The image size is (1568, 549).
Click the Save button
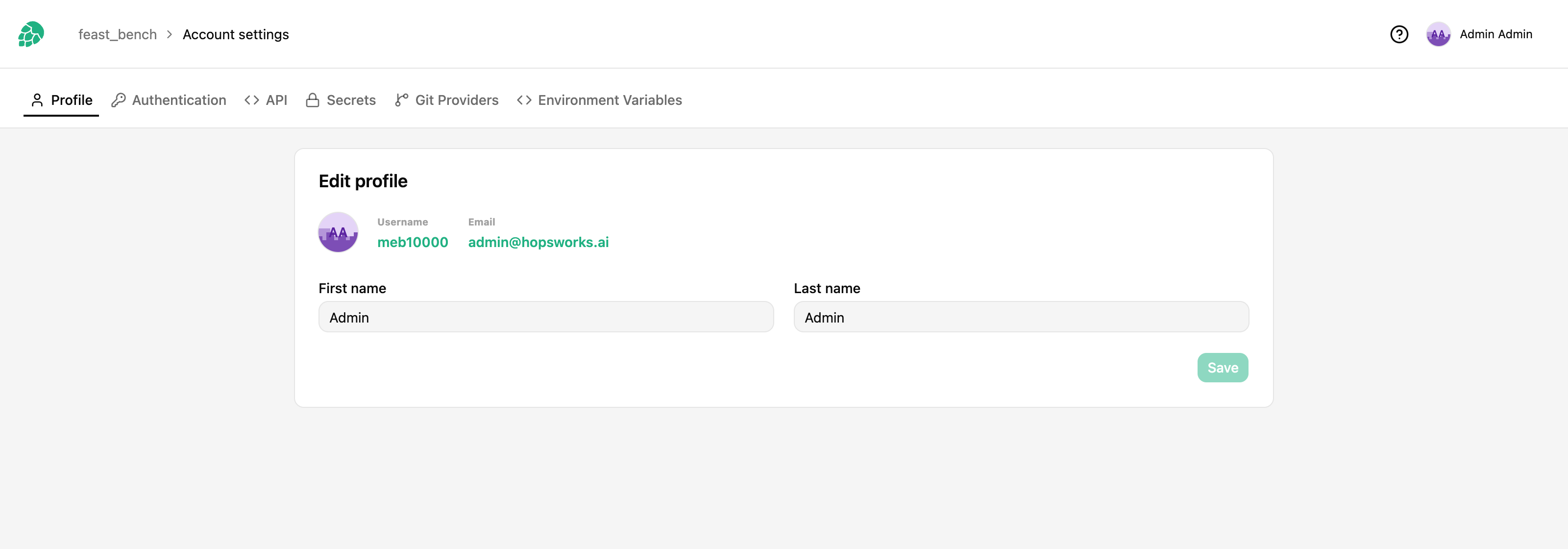[x=1222, y=368]
